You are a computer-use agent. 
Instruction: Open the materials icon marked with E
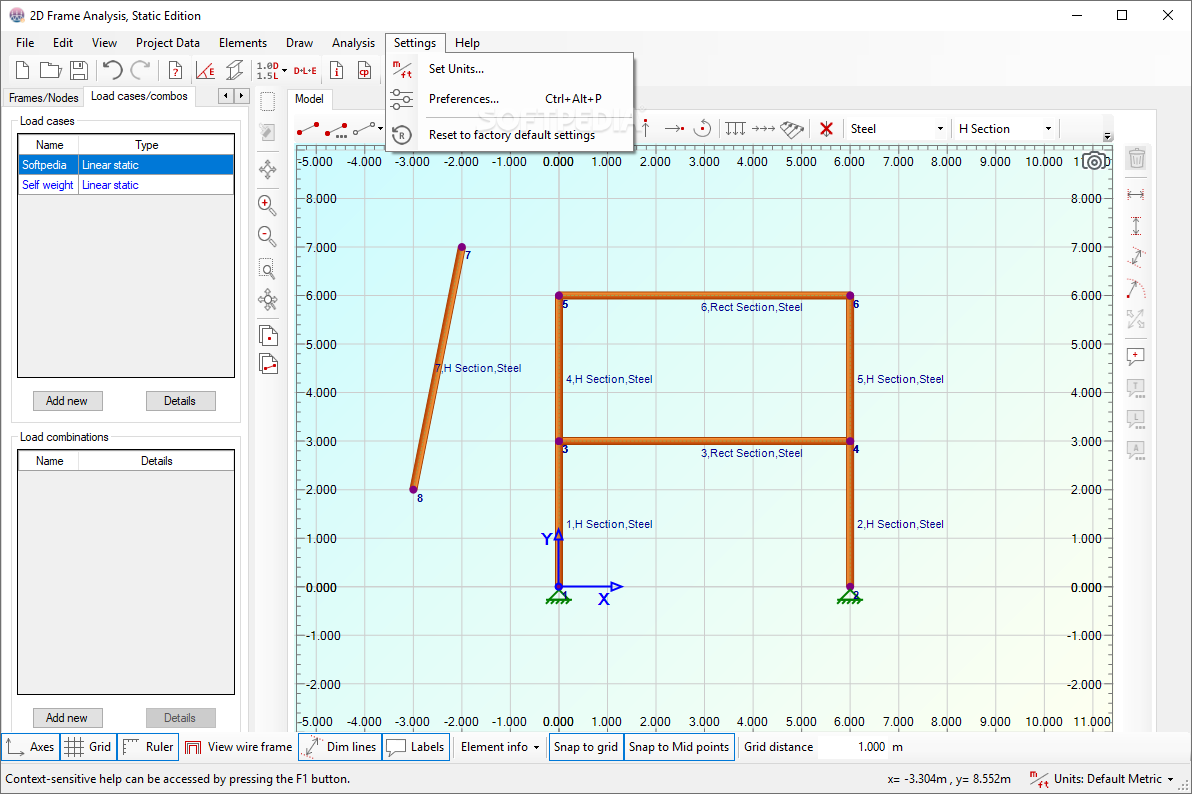click(x=205, y=70)
